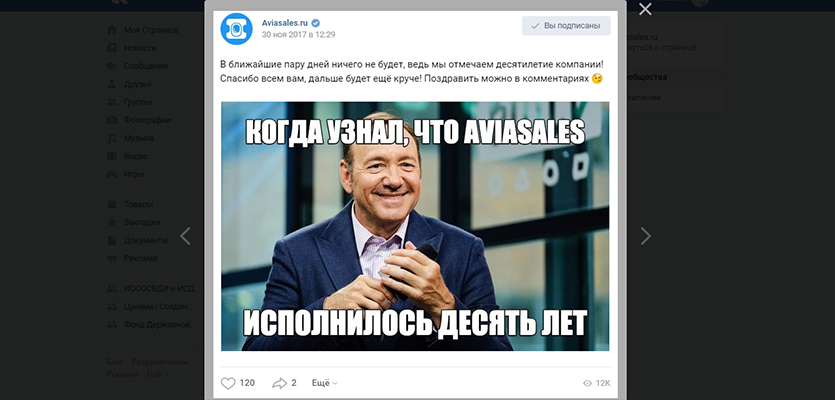Go to previous photo with left chevron
The image size is (835, 400).
(x=185, y=236)
